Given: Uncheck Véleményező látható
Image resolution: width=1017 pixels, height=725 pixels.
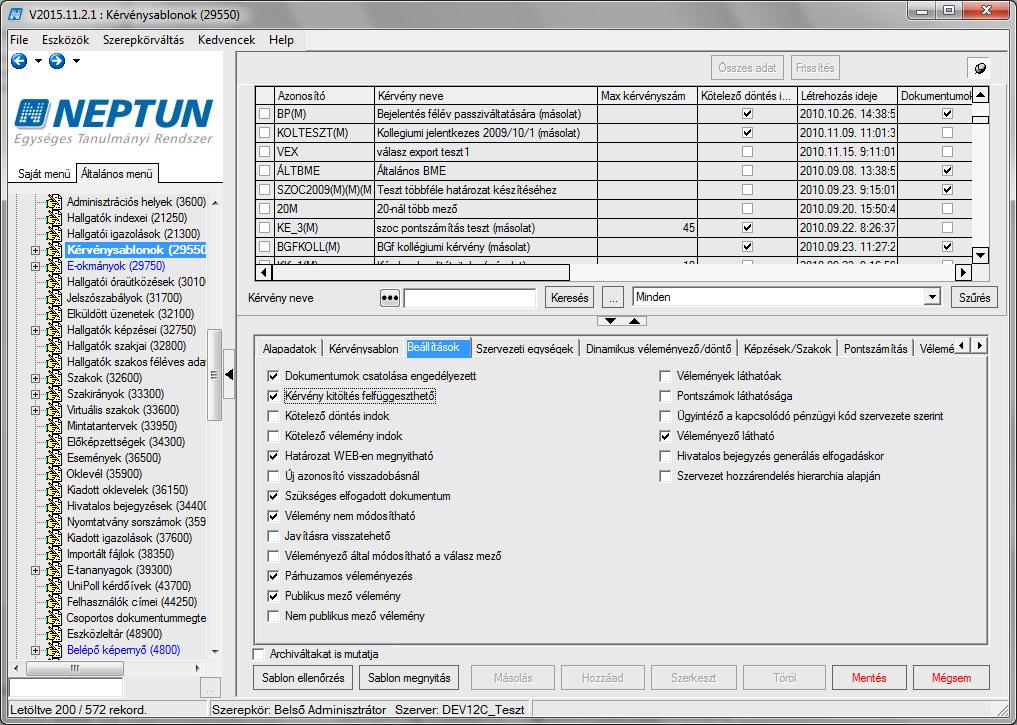Looking at the screenshot, I should click(665, 436).
